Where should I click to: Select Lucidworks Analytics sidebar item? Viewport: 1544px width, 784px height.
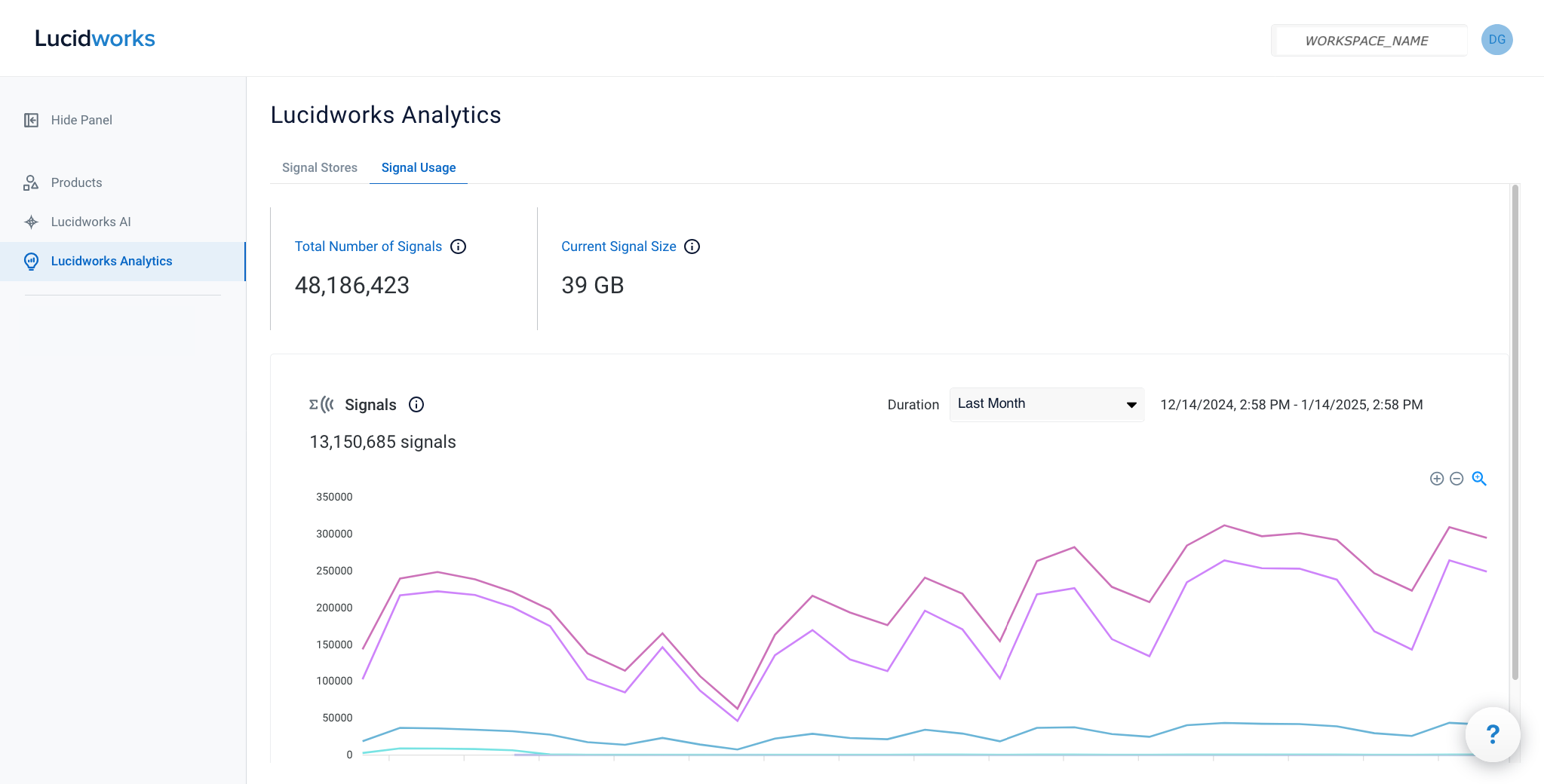tap(122, 261)
